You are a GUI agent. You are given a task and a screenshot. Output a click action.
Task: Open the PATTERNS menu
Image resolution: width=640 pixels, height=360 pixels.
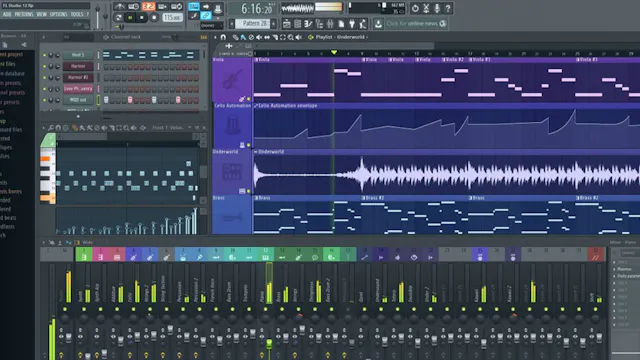[x=24, y=14]
